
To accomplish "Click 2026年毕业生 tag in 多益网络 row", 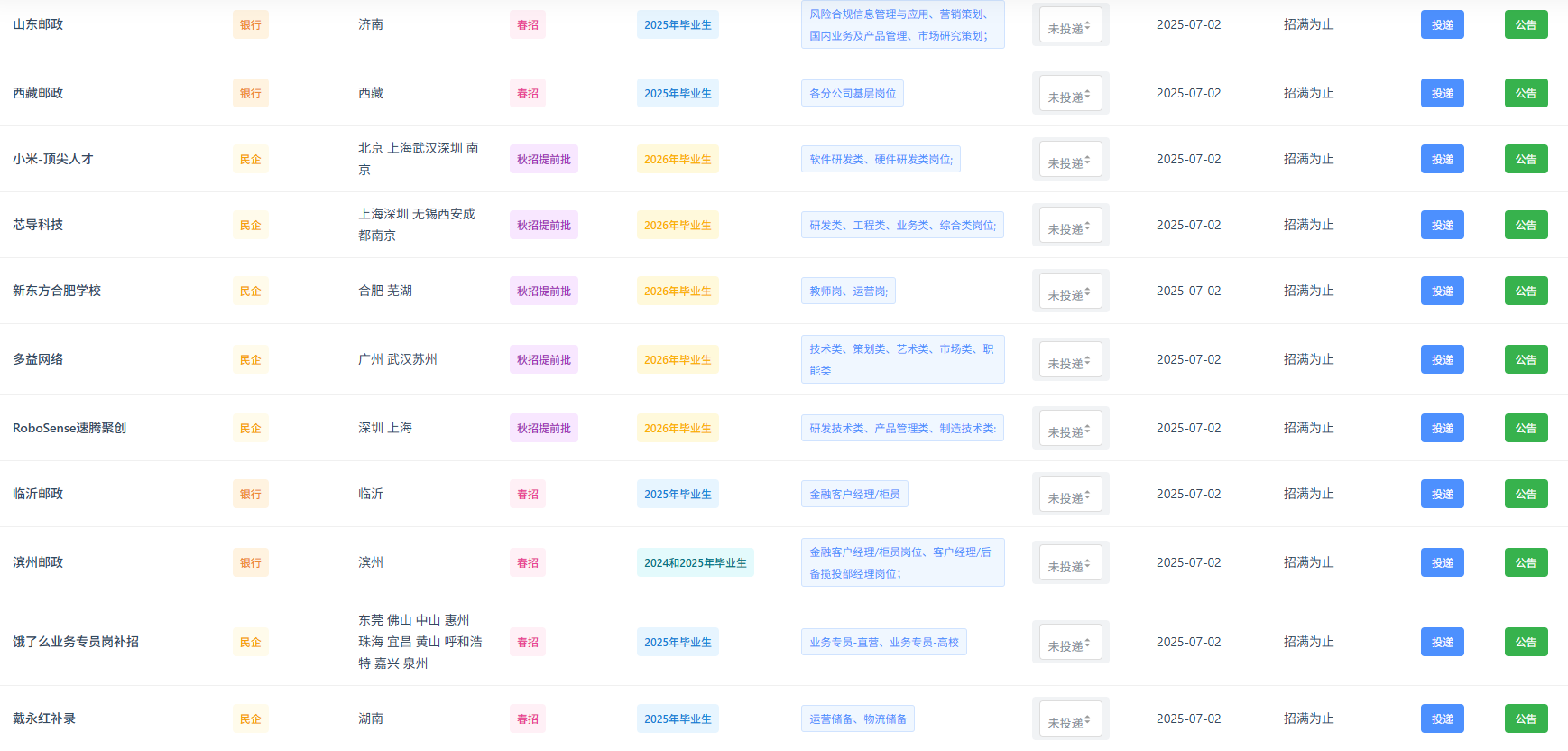I will [x=678, y=359].
